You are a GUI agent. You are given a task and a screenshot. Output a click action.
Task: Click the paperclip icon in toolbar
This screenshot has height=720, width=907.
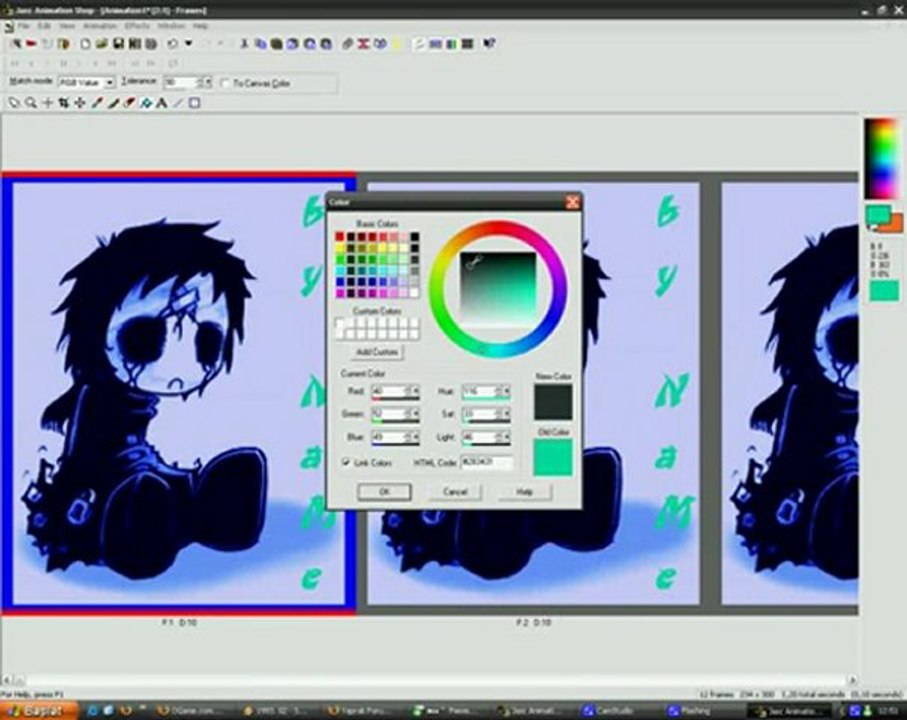[347, 44]
